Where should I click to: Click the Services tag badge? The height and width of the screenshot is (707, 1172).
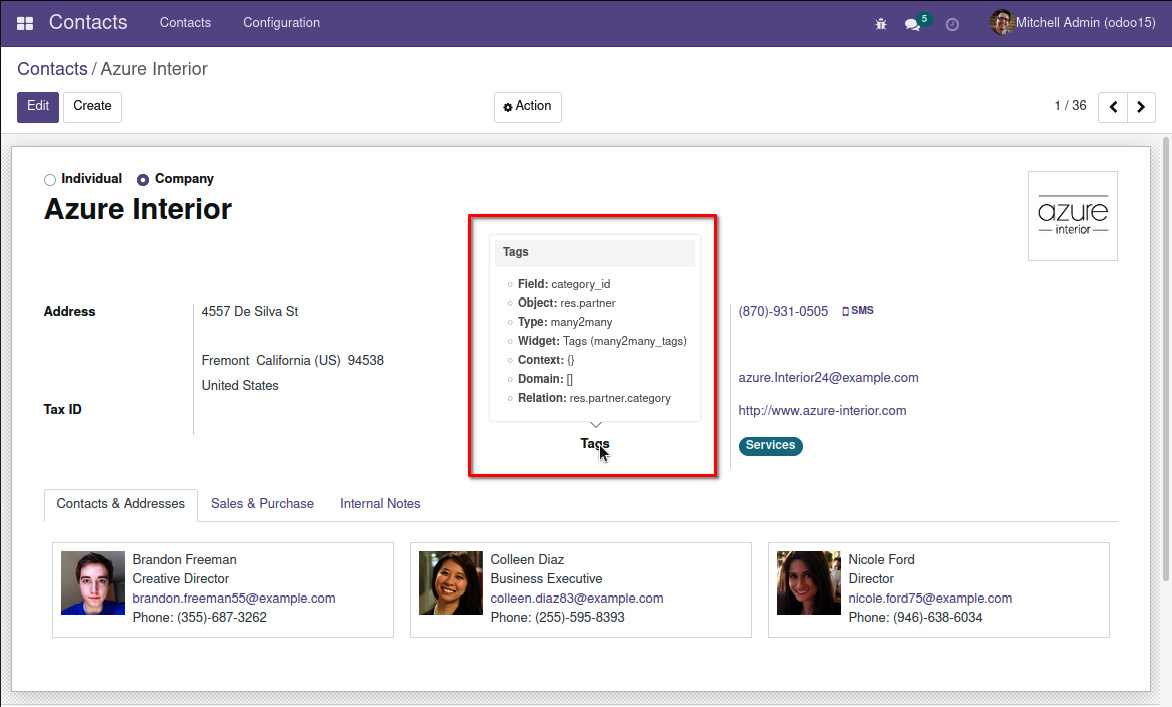click(771, 445)
